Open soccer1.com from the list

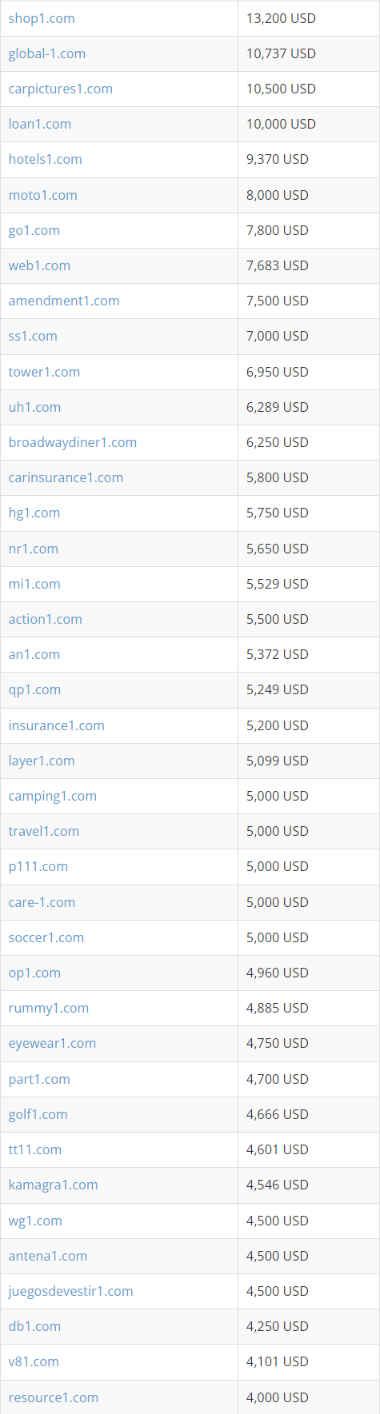coord(46,938)
